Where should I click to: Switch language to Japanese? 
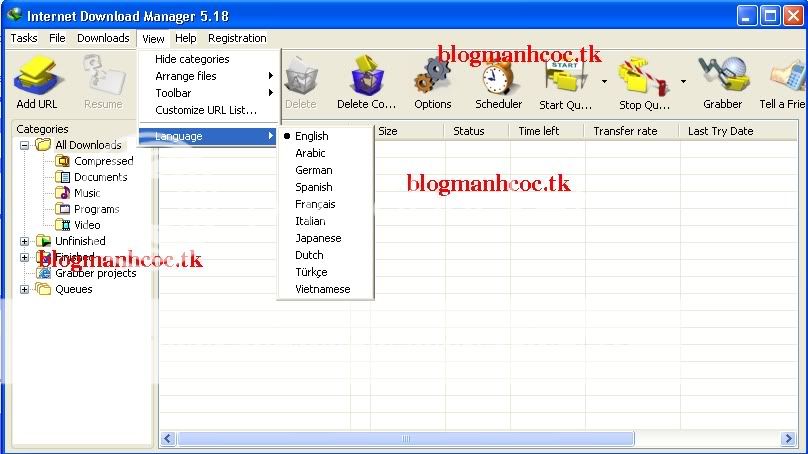tap(325, 238)
